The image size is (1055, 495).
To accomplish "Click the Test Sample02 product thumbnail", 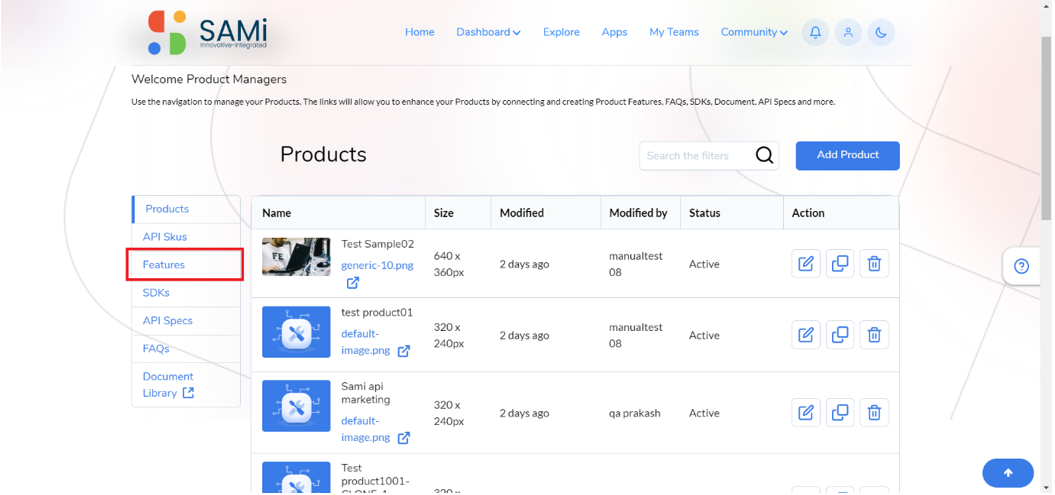I will pos(296,256).
